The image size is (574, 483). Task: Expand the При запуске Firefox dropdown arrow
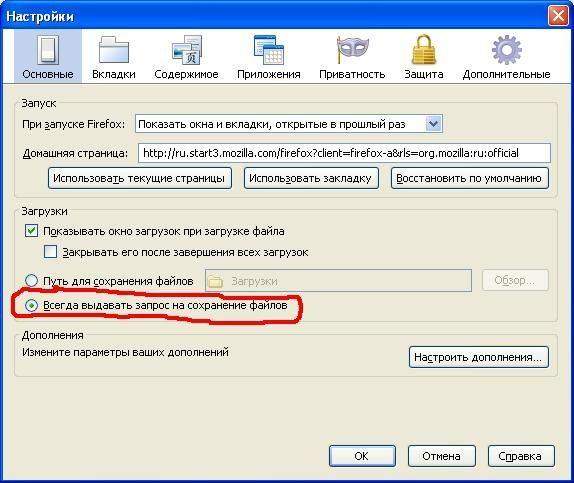pos(433,124)
